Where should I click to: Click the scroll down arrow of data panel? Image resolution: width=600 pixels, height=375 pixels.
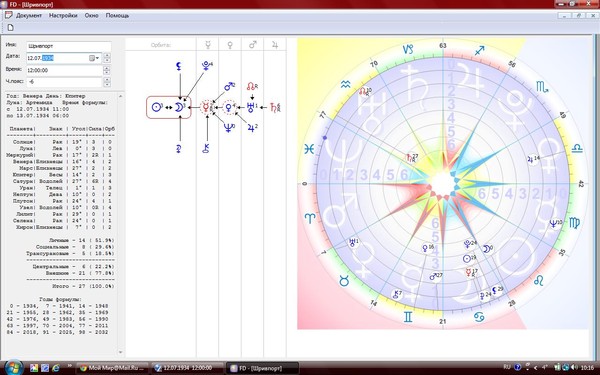(x=121, y=352)
